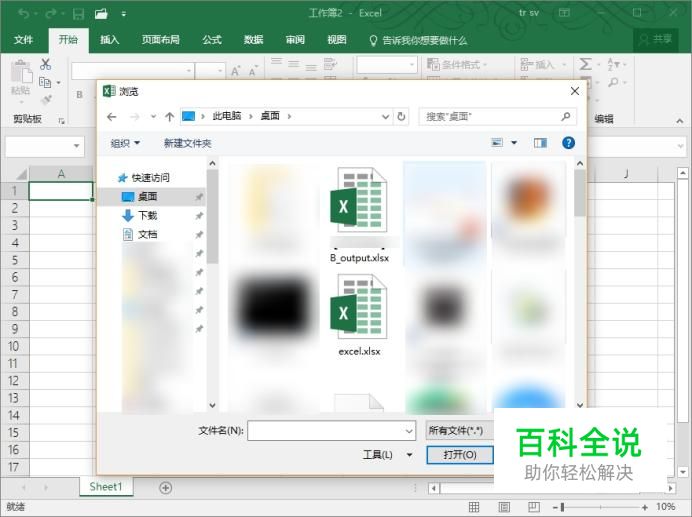The image size is (692, 517).
Task: Change the file view icon
Action: (497, 143)
